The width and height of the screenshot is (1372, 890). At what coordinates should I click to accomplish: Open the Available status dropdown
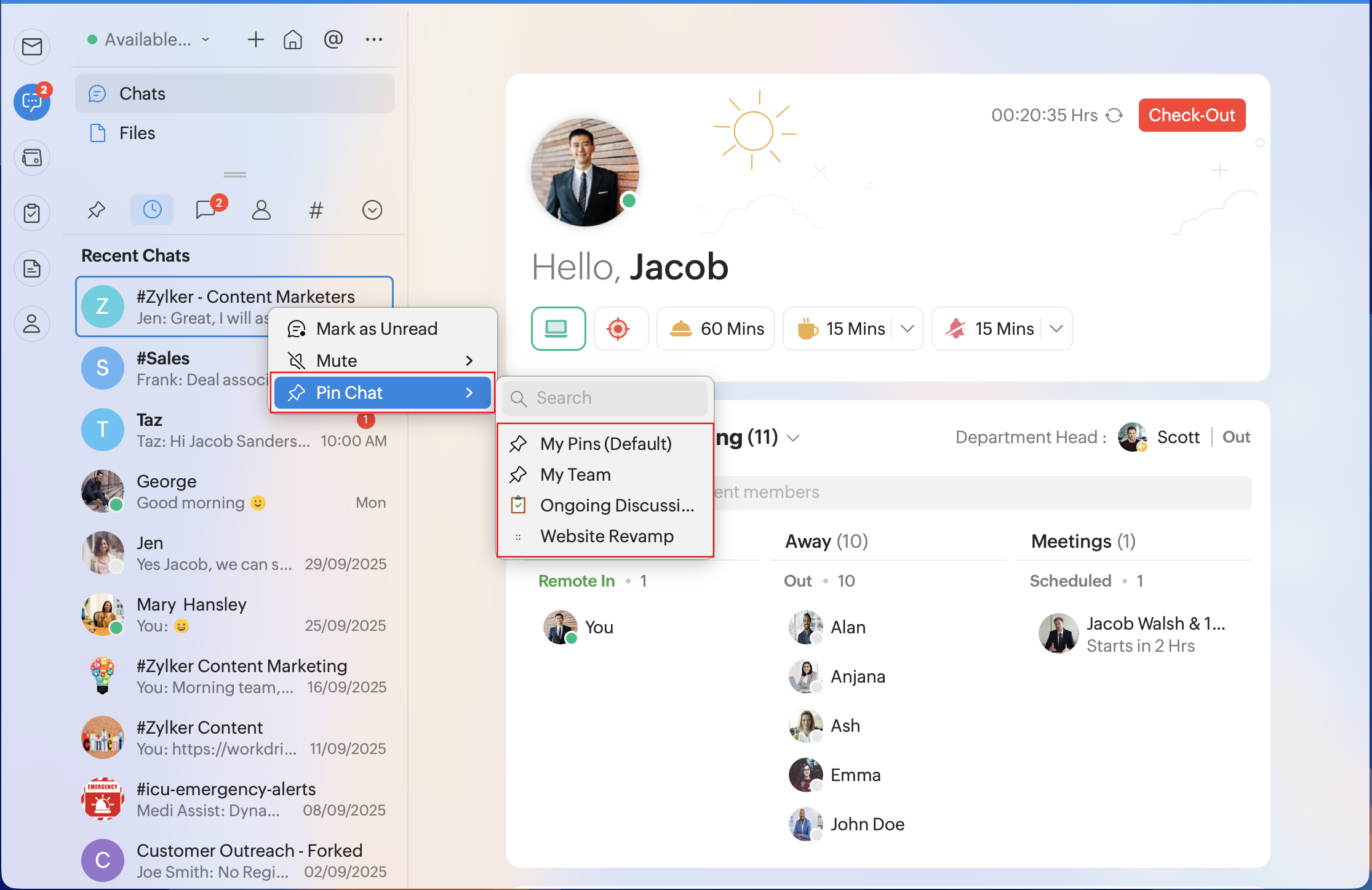[149, 40]
